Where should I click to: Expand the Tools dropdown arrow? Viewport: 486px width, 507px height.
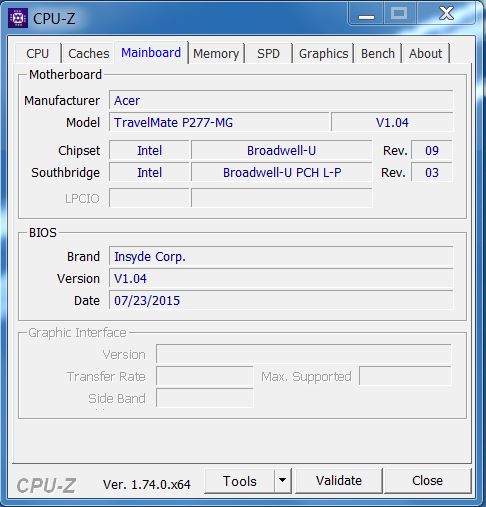click(283, 481)
